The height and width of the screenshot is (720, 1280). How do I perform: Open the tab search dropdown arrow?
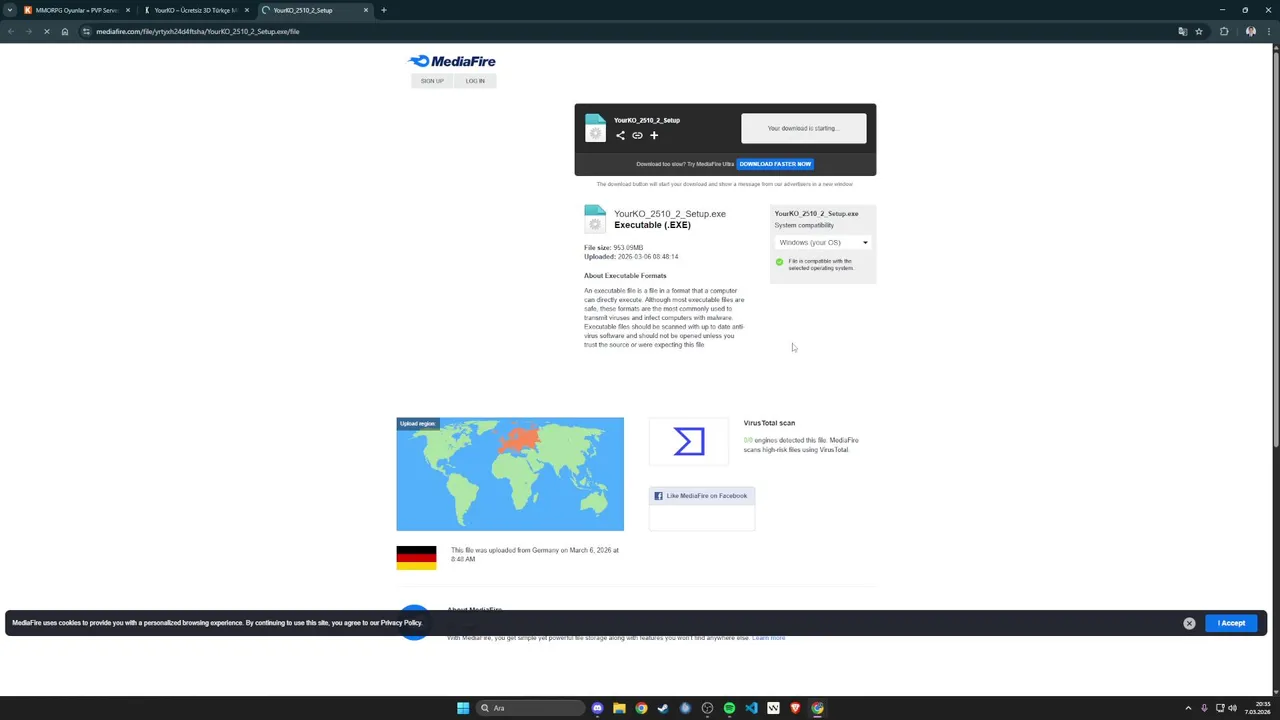point(10,10)
